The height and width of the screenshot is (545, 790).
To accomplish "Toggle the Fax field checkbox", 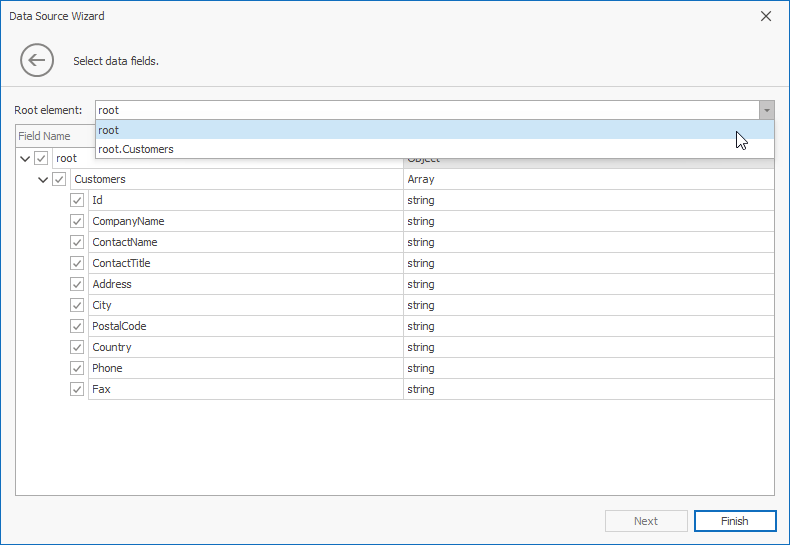I will [x=77, y=389].
